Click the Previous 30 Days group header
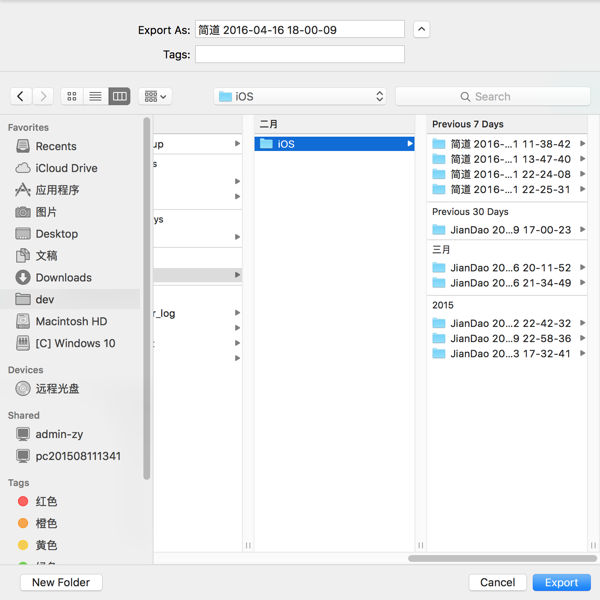This screenshot has width=600, height=600. tap(470, 212)
